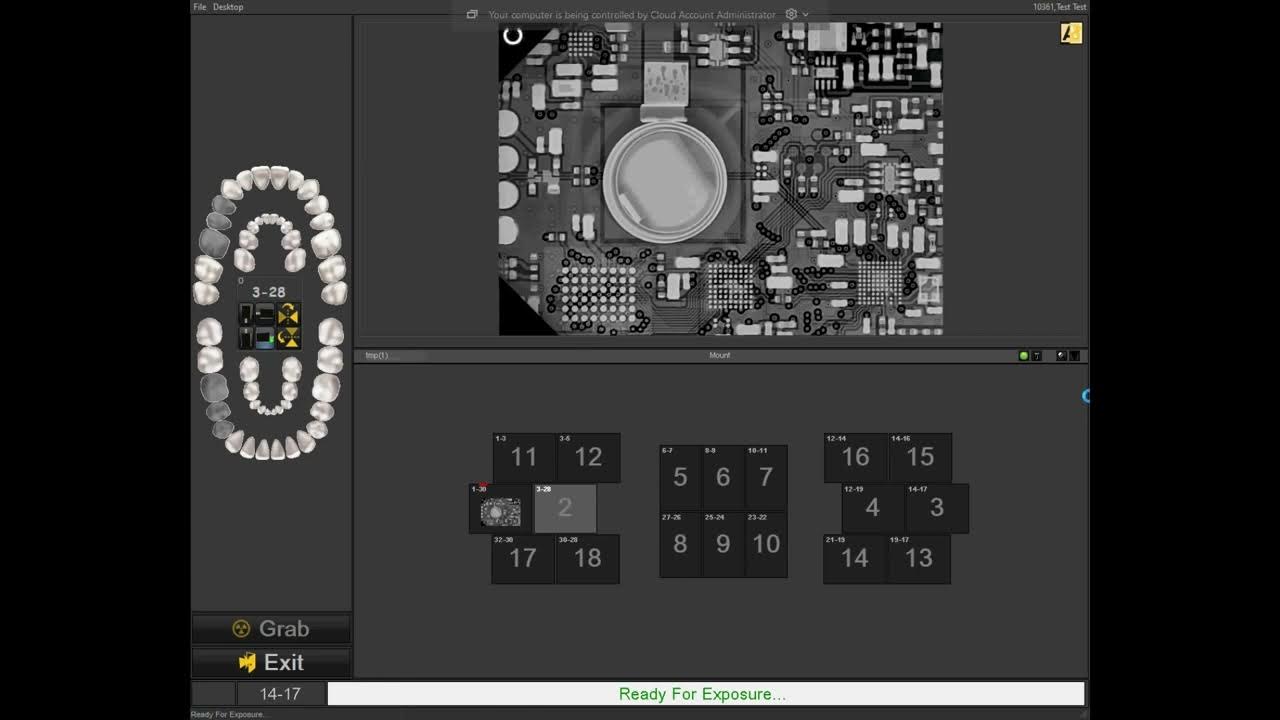1280x720 pixels.
Task: Click the upper yellow rotate sensor icon
Action: point(288,315)
